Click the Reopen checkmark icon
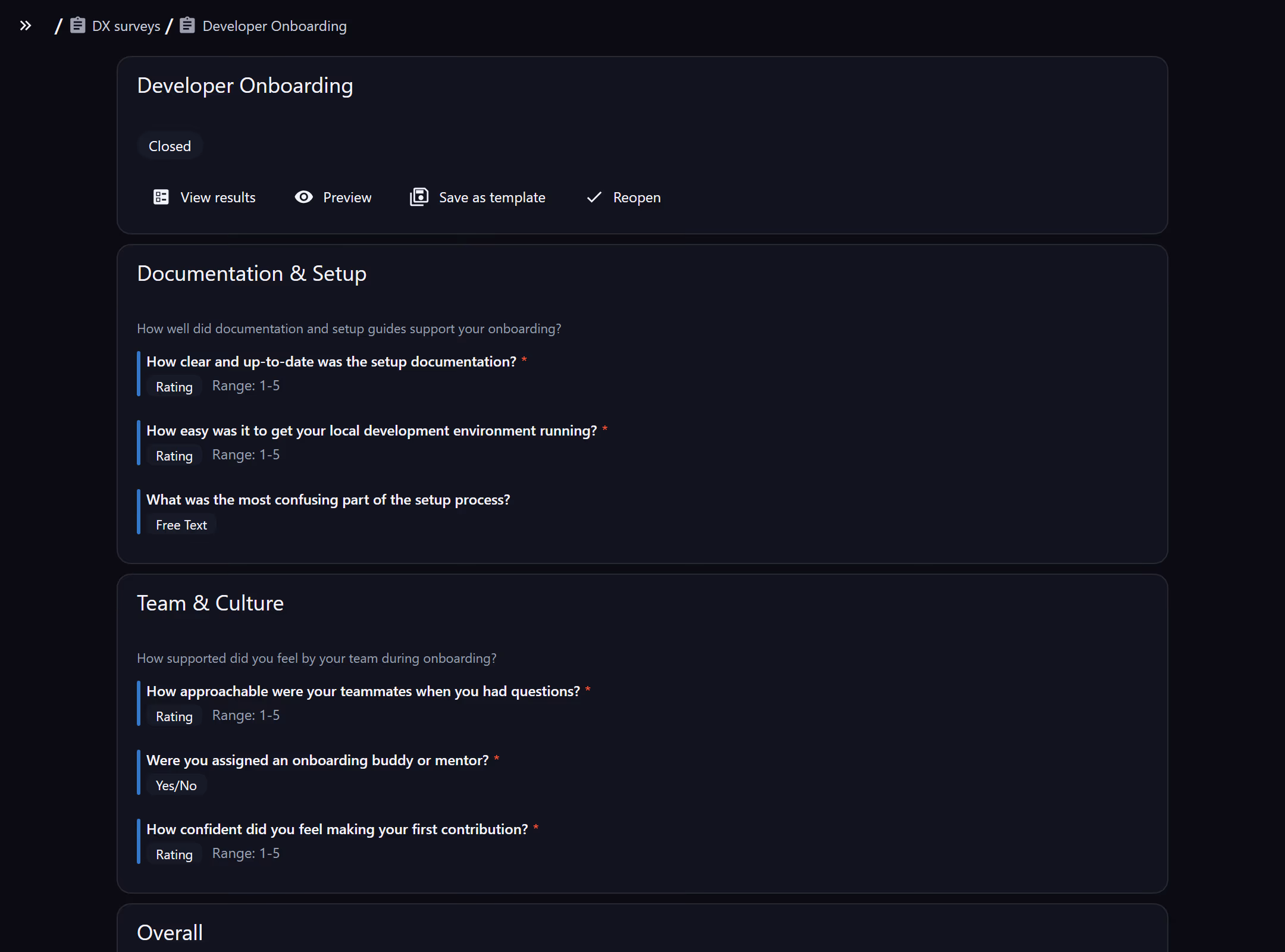This screenshot has height=952, width=1285. click(594, 197)
